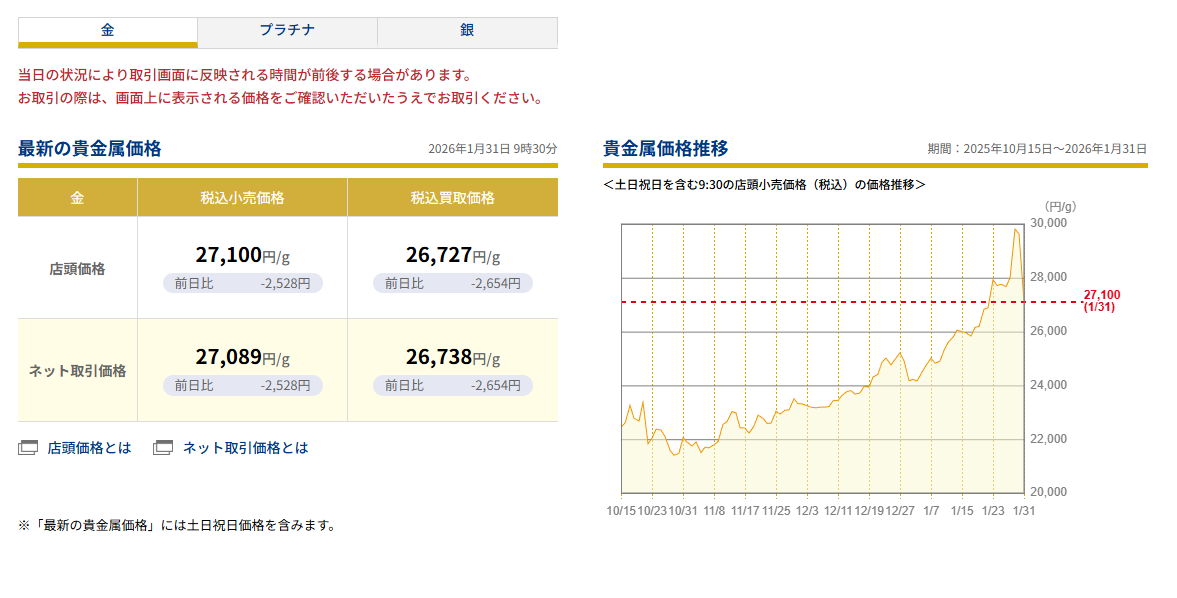
Task: Select the net retail price 27,089円/g
Action: pyautogui.click(x=242, y=357)
